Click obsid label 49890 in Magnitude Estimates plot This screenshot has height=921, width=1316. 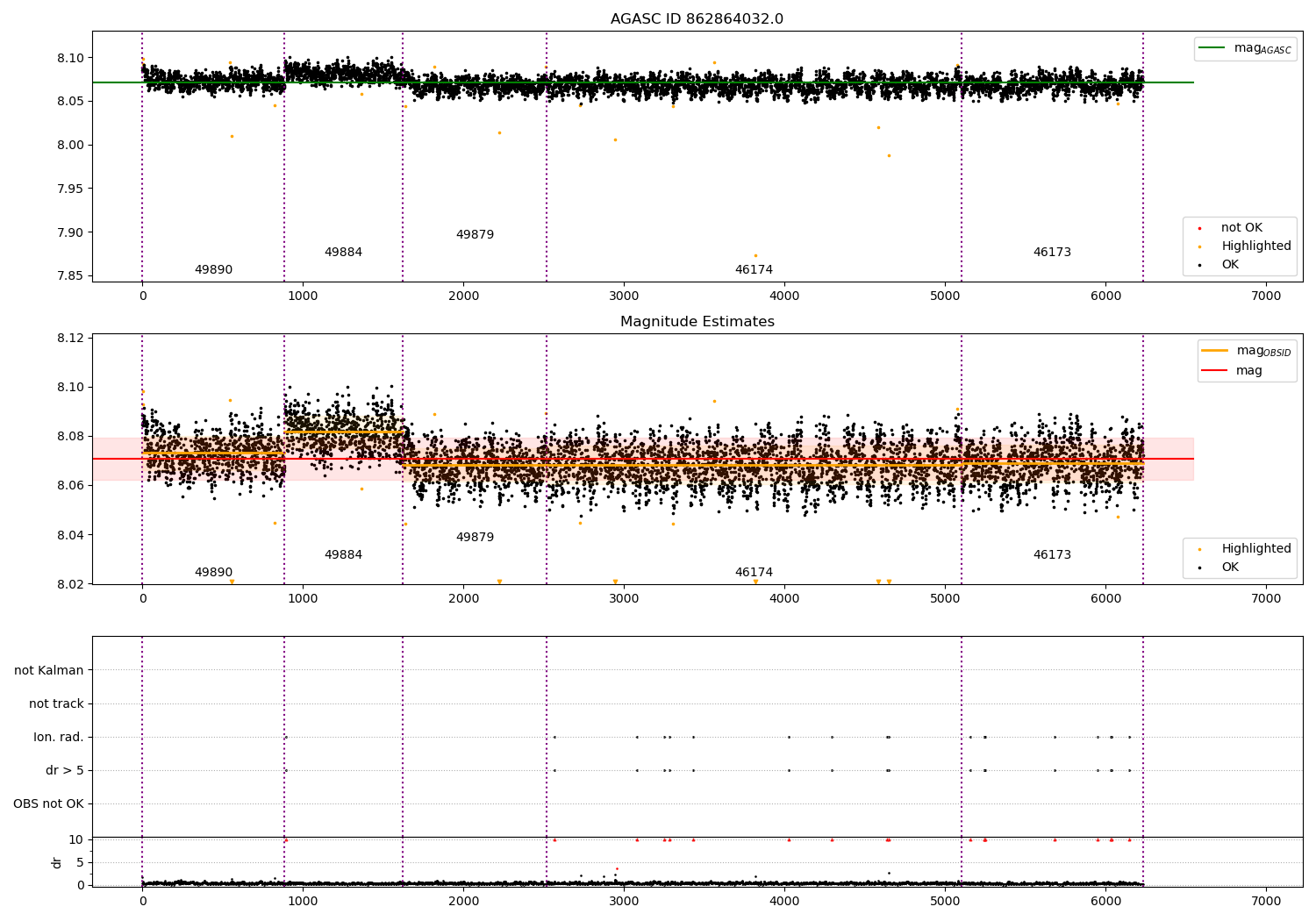tap(213, 573)
